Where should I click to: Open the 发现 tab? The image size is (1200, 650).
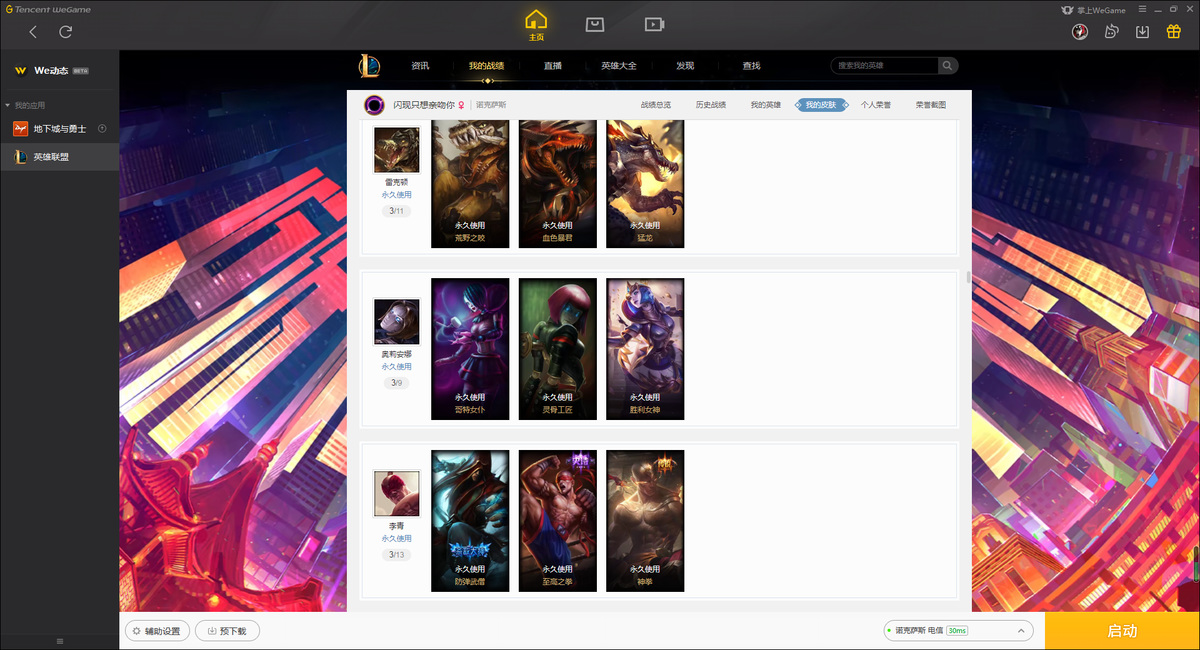685,66
